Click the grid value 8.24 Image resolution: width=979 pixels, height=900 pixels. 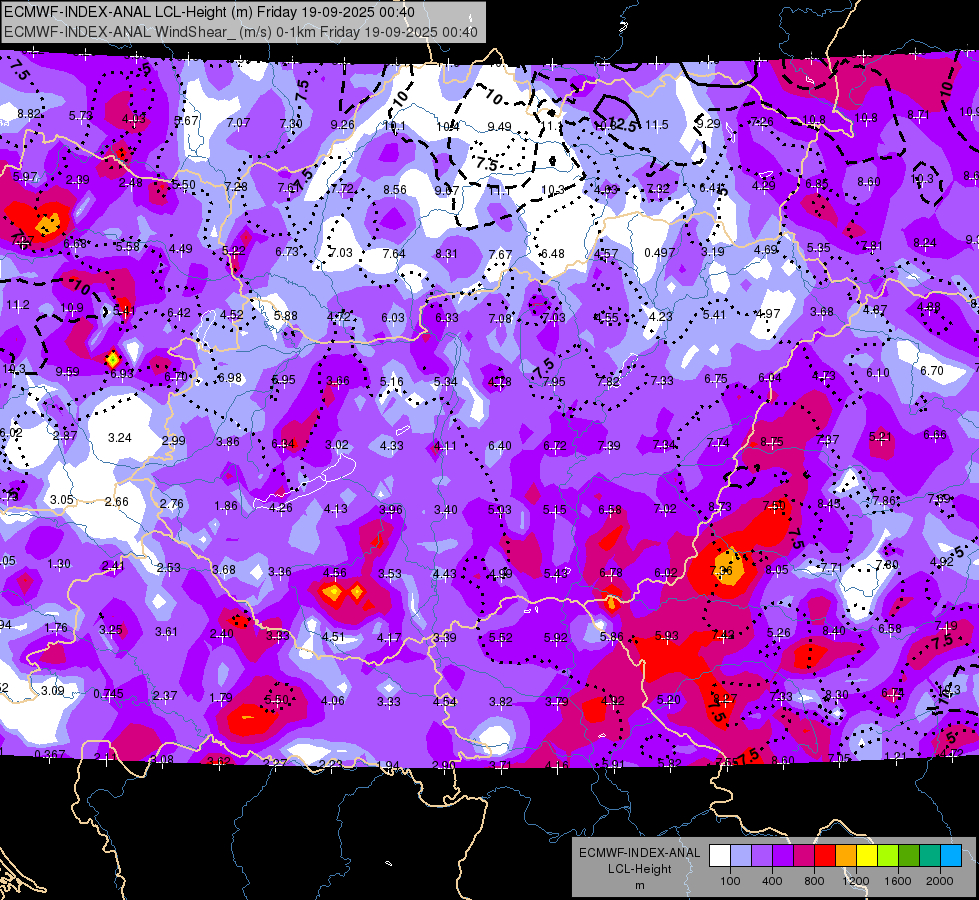click(925, 243)
